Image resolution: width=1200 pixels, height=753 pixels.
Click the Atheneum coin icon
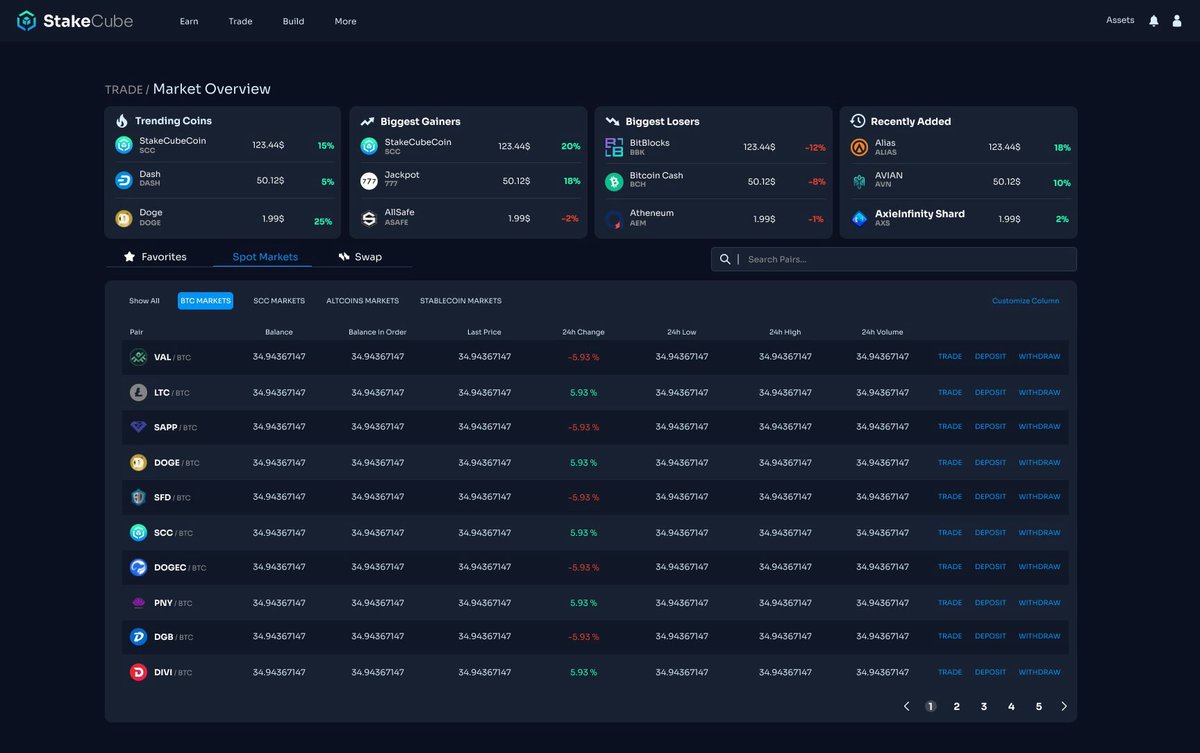(614, 218)
